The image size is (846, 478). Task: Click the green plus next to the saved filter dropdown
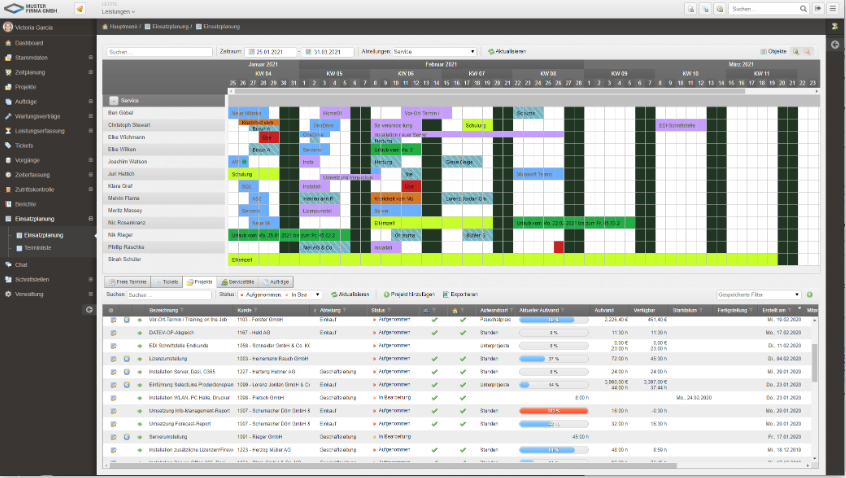coord(810,295)
